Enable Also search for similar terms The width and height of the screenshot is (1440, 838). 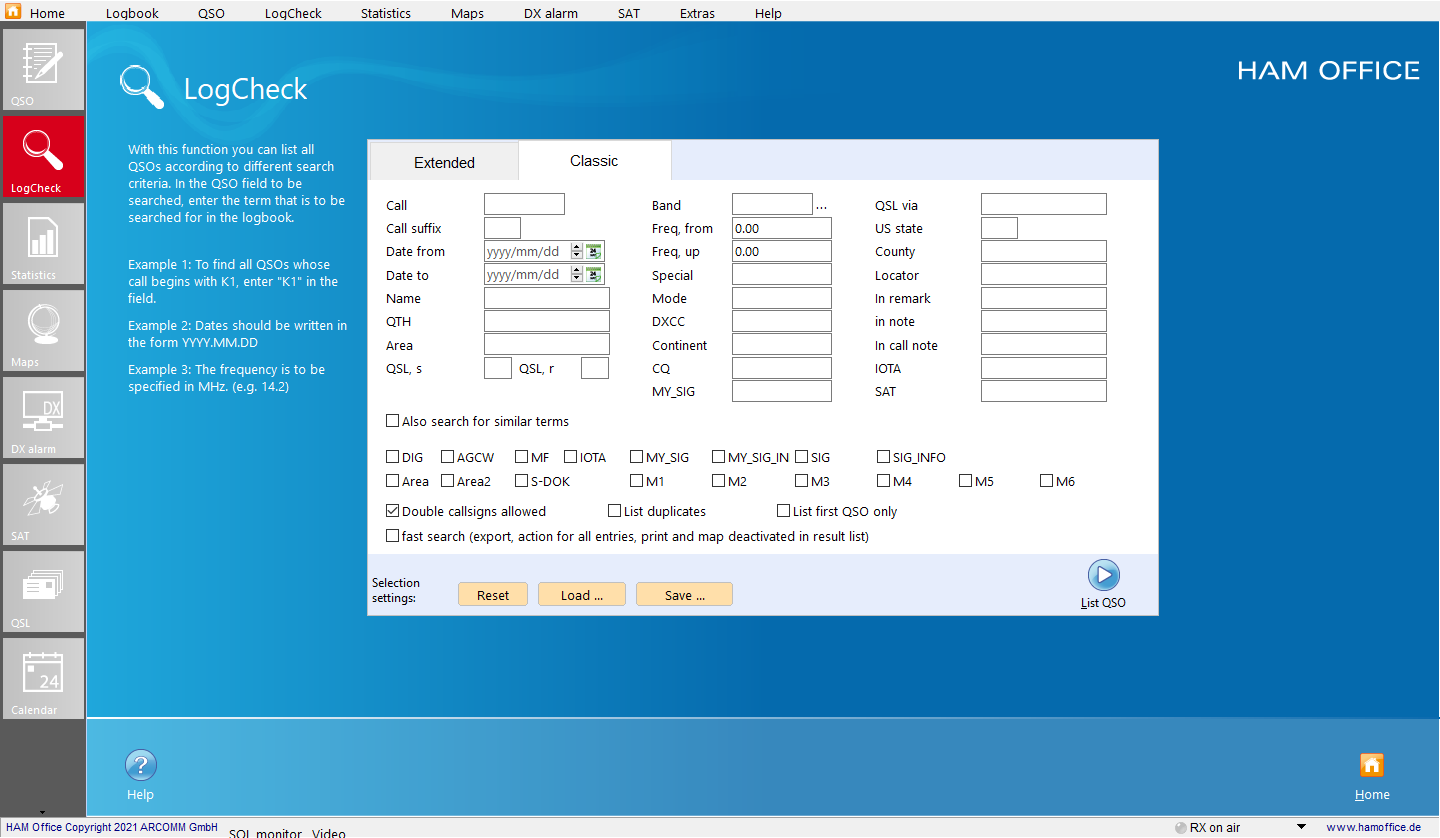tap(393, 421)
